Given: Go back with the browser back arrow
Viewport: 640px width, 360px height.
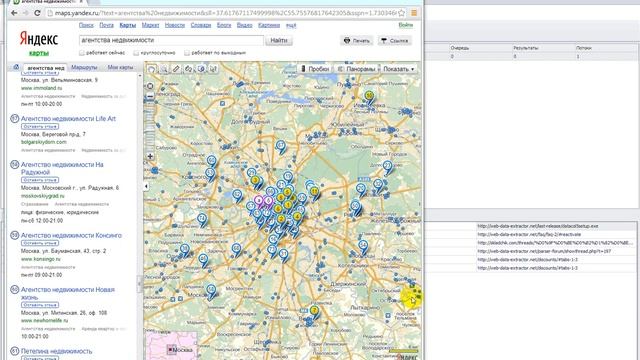Looking at the screenshot, I should pos(14,13).
